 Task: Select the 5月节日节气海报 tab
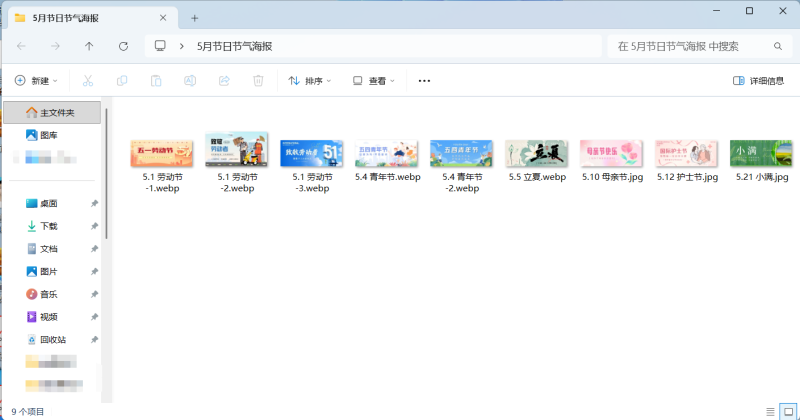coord(92,18)
